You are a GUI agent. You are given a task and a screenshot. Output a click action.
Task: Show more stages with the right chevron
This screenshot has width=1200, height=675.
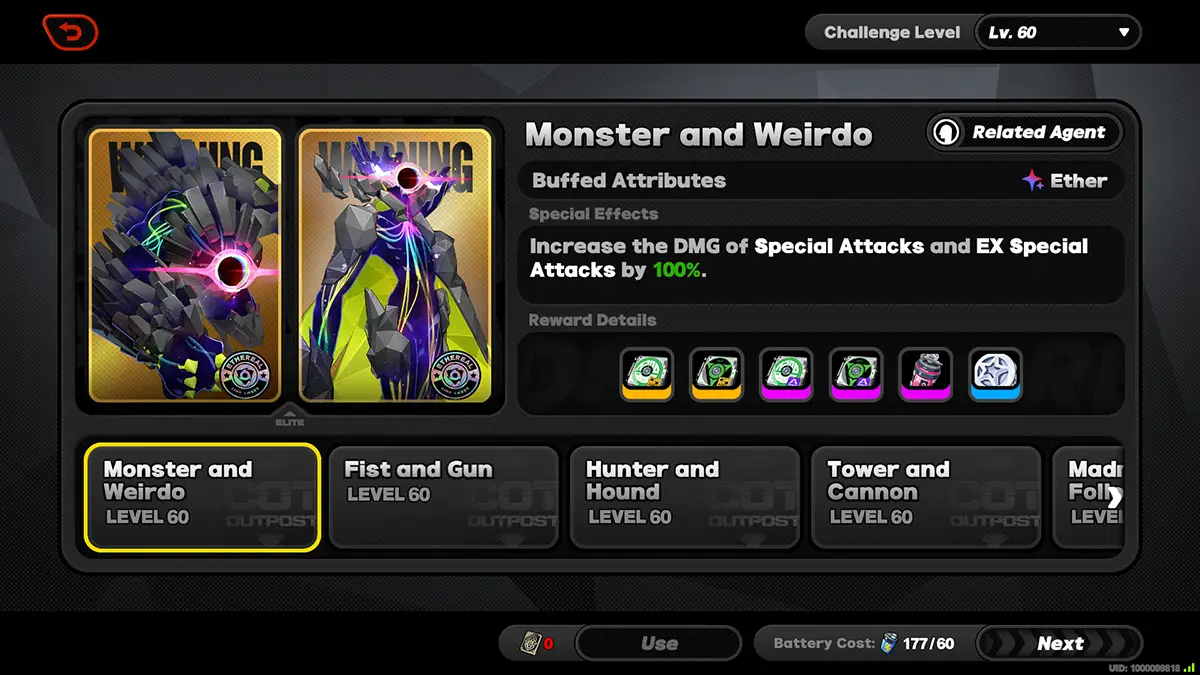tap(1114, 497)
